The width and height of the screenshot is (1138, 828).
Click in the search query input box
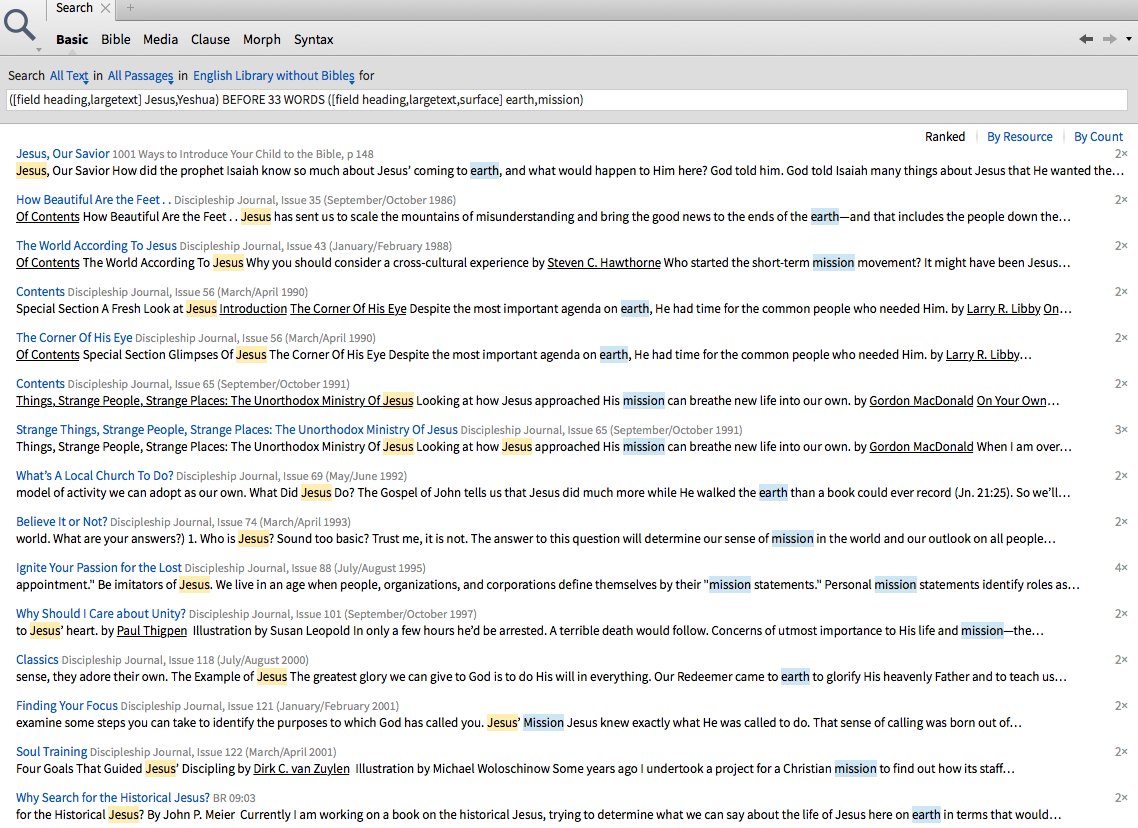(567, 100)
